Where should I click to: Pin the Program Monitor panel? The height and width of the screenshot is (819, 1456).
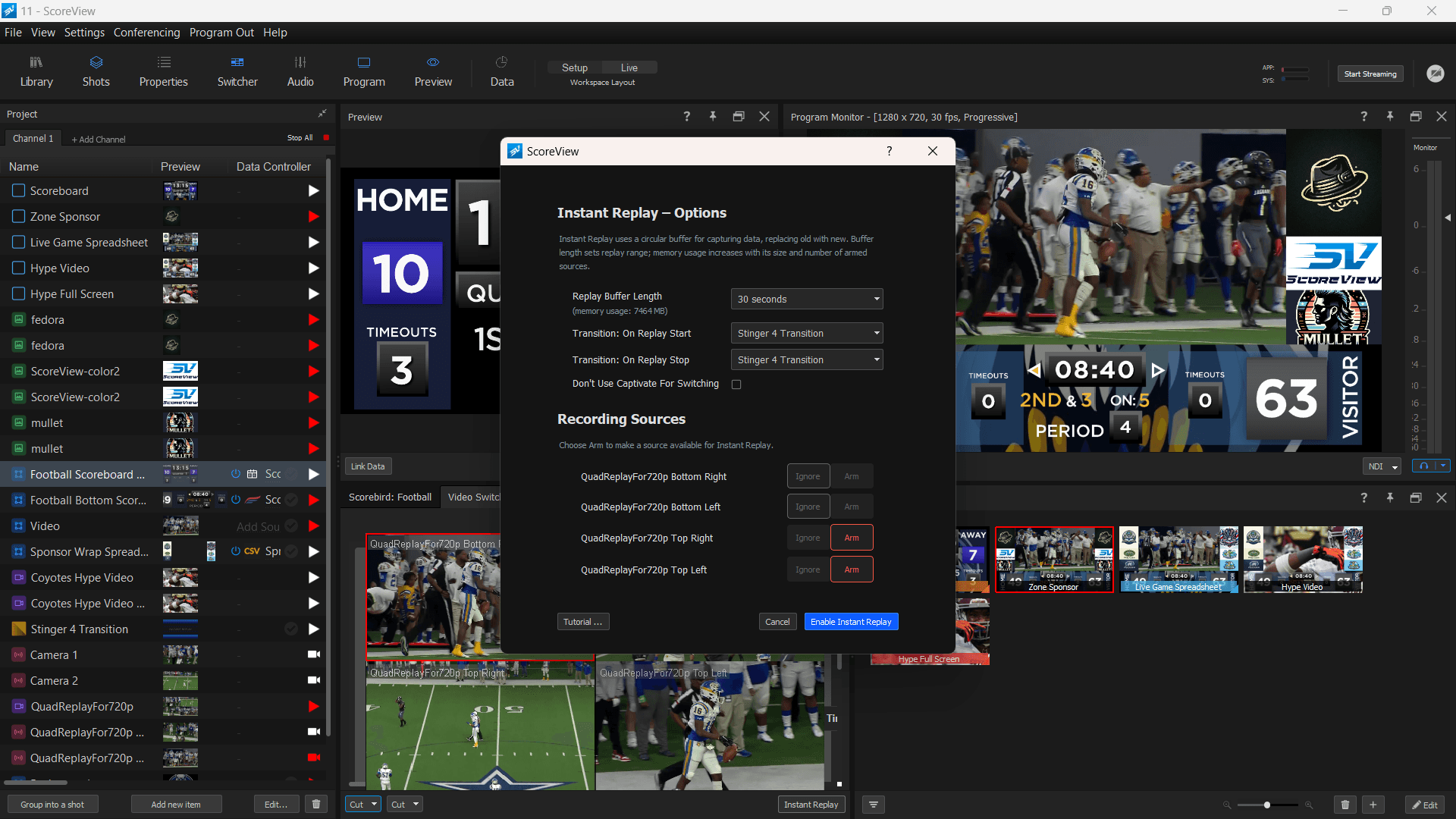click(x=1390, y=117)
